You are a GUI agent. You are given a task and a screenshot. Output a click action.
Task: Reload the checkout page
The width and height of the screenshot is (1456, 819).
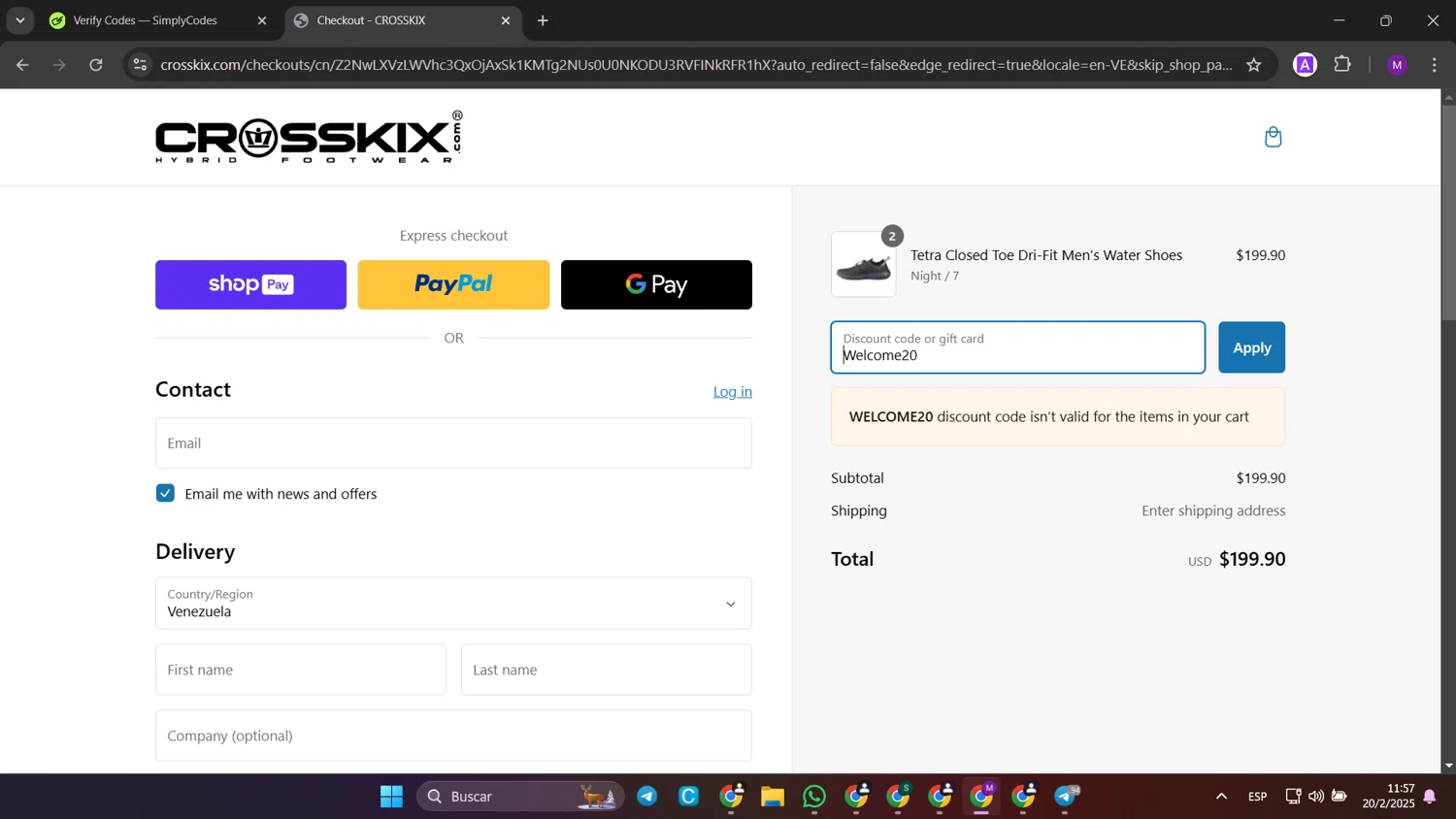[x=96, y=65]
